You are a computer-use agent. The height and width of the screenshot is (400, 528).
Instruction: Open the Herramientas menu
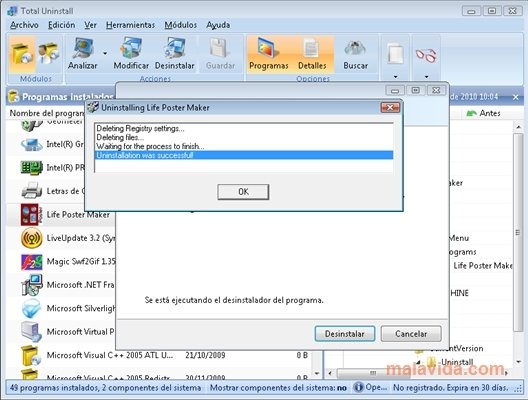coord(130,25)
